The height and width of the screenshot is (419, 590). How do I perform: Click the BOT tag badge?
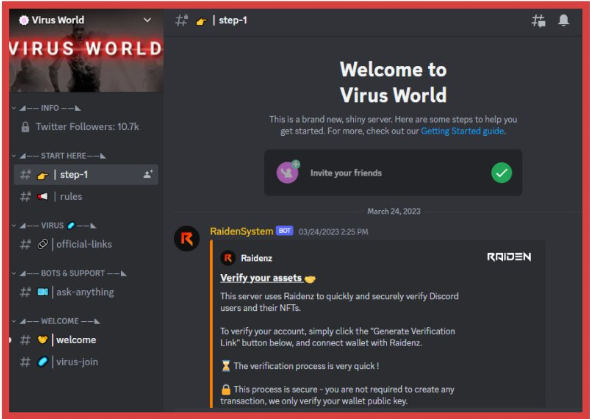pos(284,231)
